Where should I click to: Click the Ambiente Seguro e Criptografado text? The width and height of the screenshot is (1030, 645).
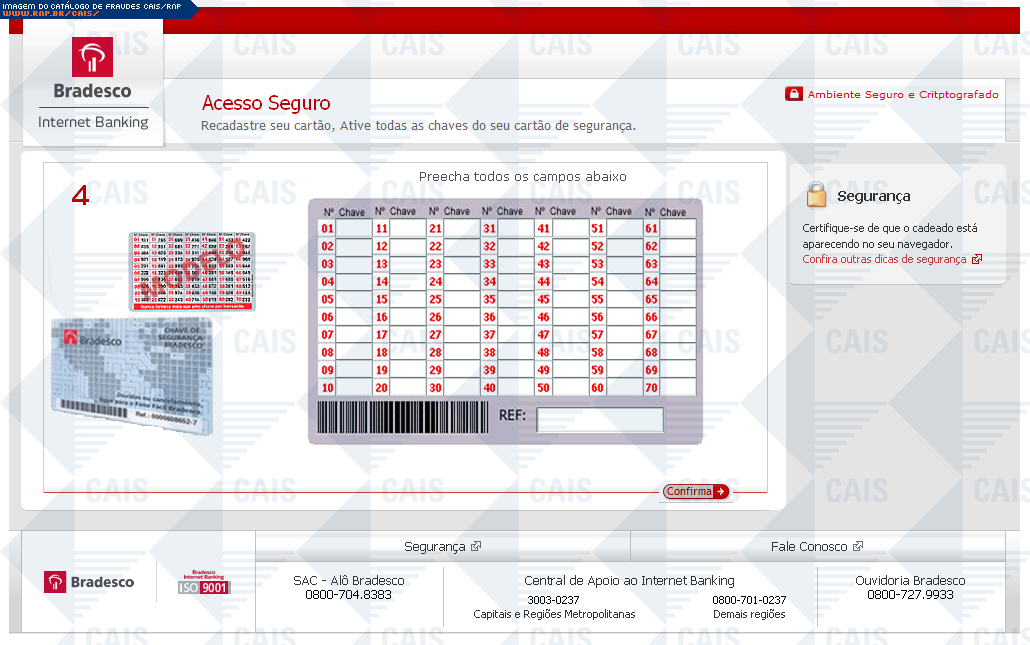tap(902, 94)
